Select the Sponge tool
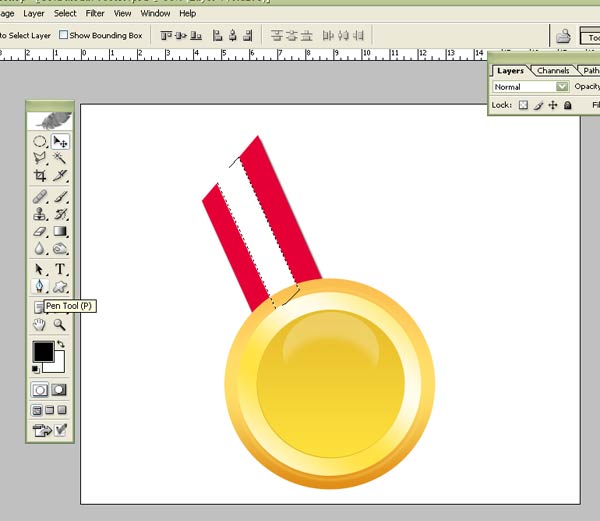 tap(60, 249)
